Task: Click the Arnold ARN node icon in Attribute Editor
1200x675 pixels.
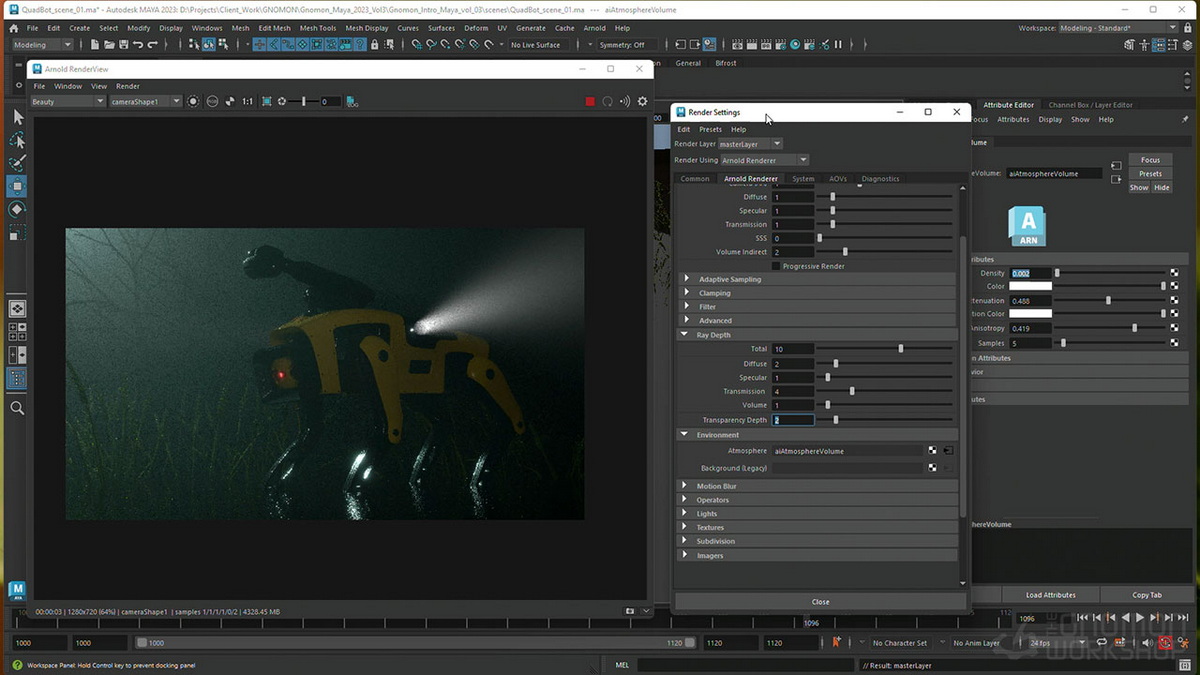Action: [x=1028, y=226]
